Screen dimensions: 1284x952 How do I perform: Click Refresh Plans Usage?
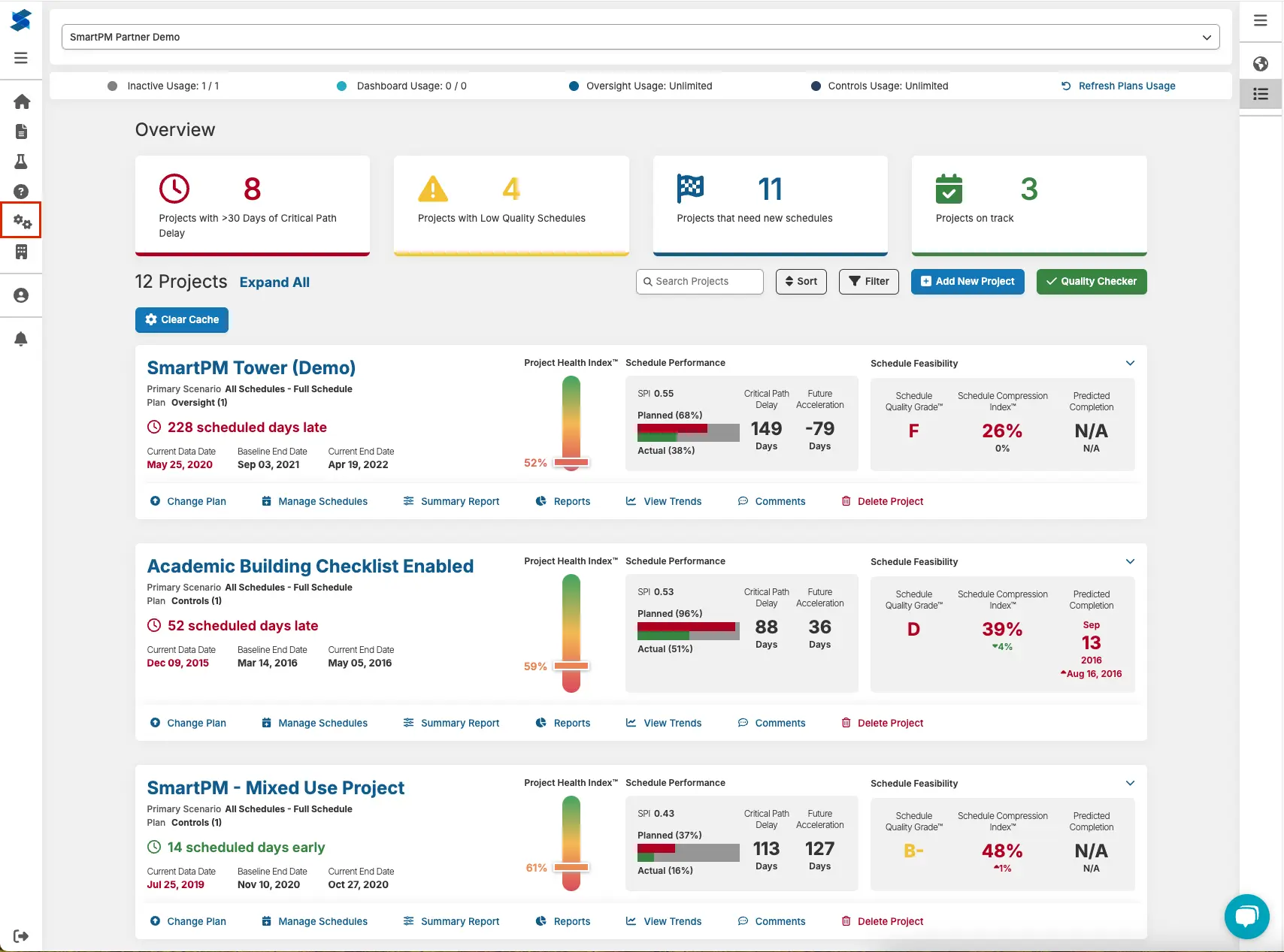coord(1118,86)
